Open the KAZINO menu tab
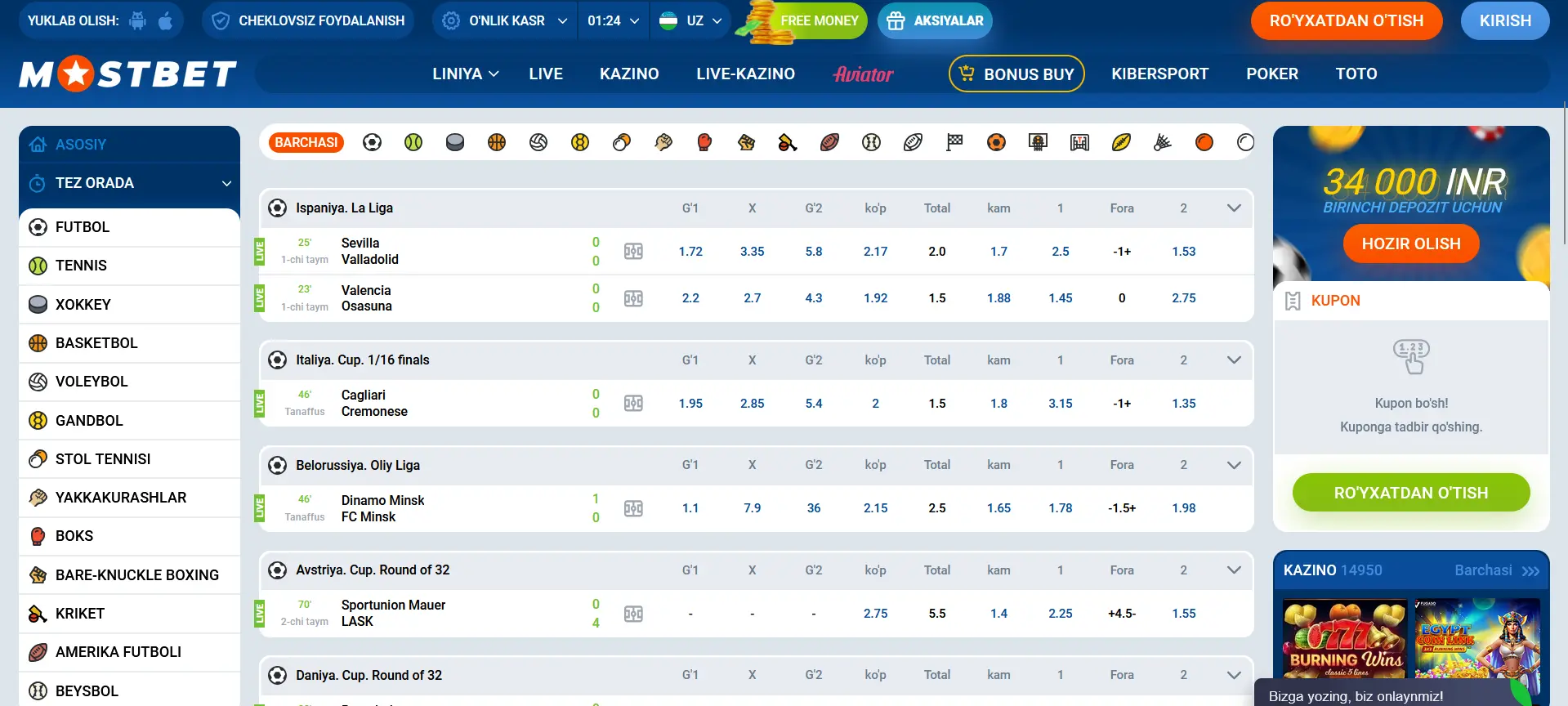This screenshot has height=706, width=1568. [628, 74]
